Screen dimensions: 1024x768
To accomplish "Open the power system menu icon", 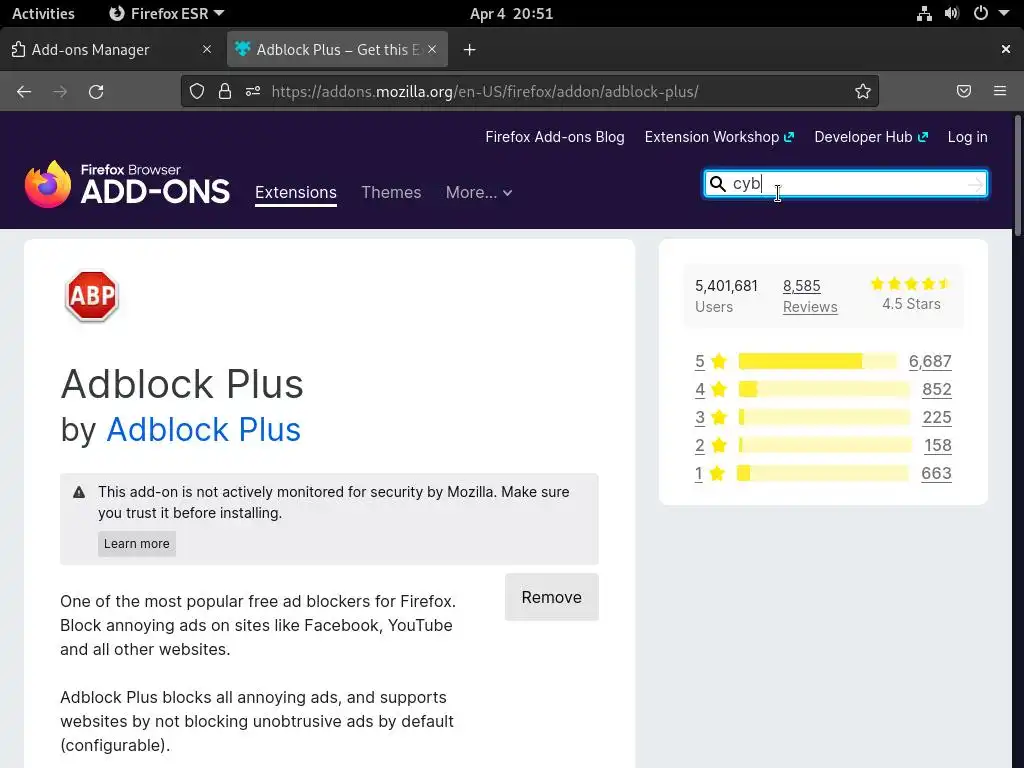I will click(x=980, y=14).
